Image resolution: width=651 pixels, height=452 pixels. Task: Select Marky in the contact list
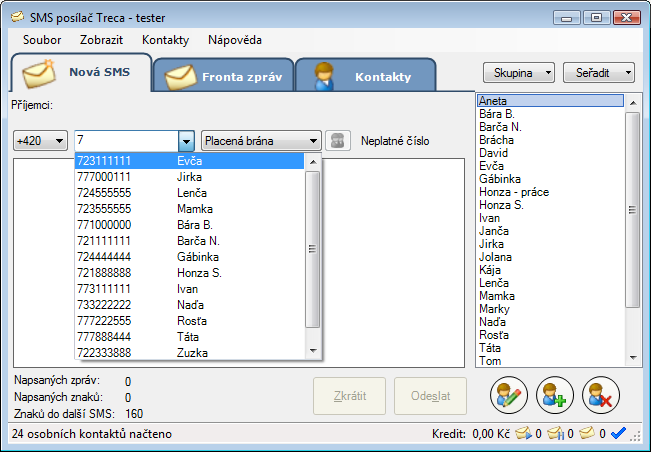(x=551, y=309)
